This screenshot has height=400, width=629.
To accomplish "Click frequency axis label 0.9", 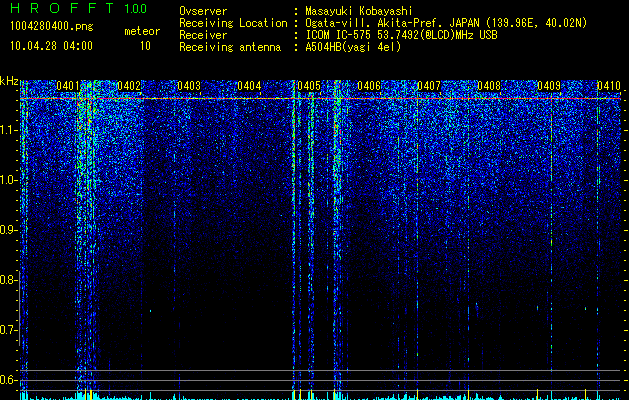I will click(x=8, y=230).
